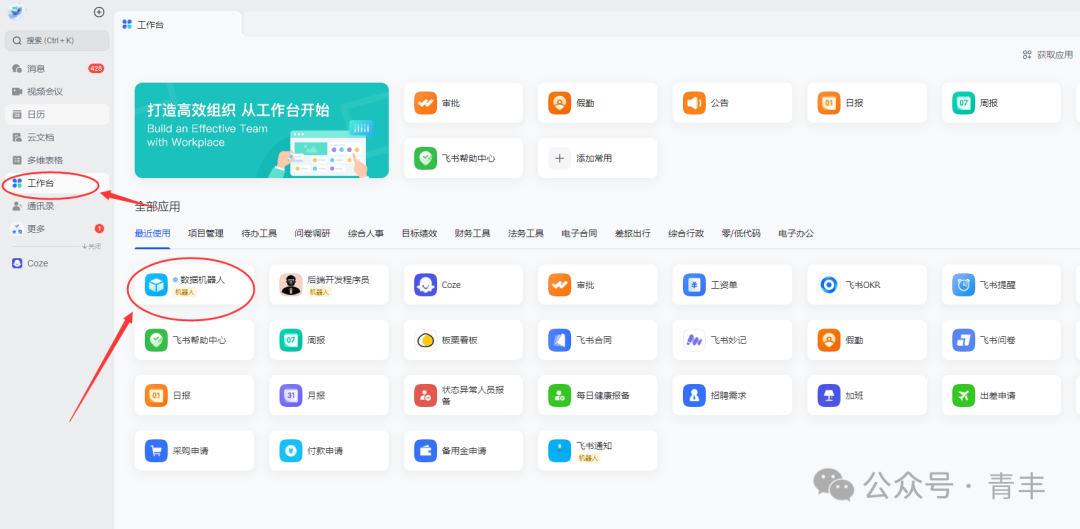Open the 飞书合同 contract app
This screenshot has height=529, width=1080.
pos(598,340)
